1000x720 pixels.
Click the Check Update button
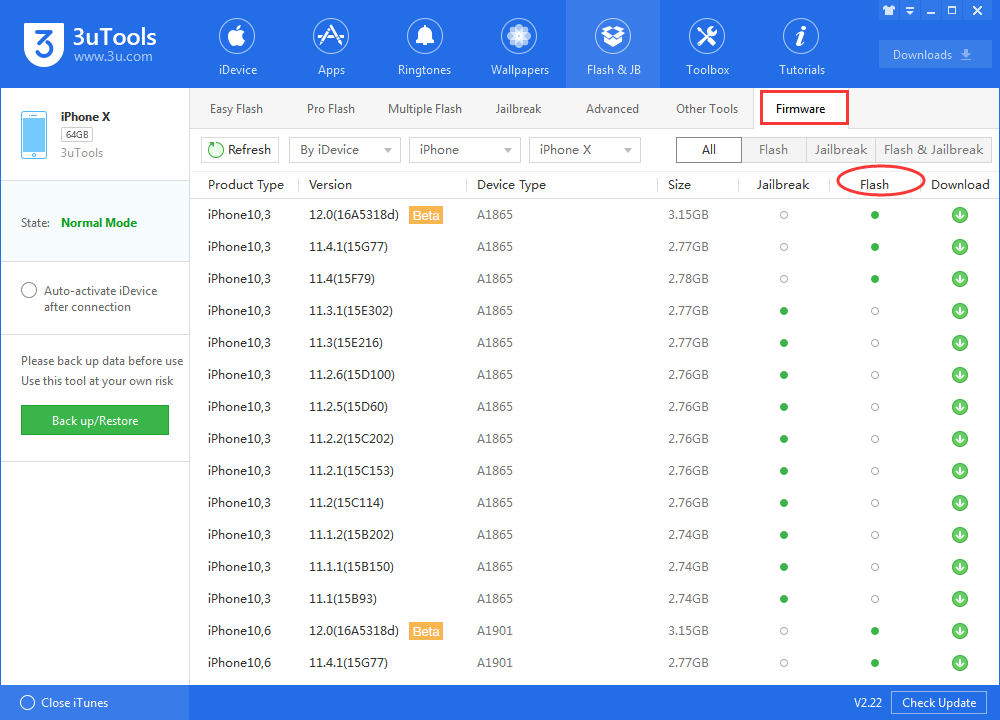(938, 703)
